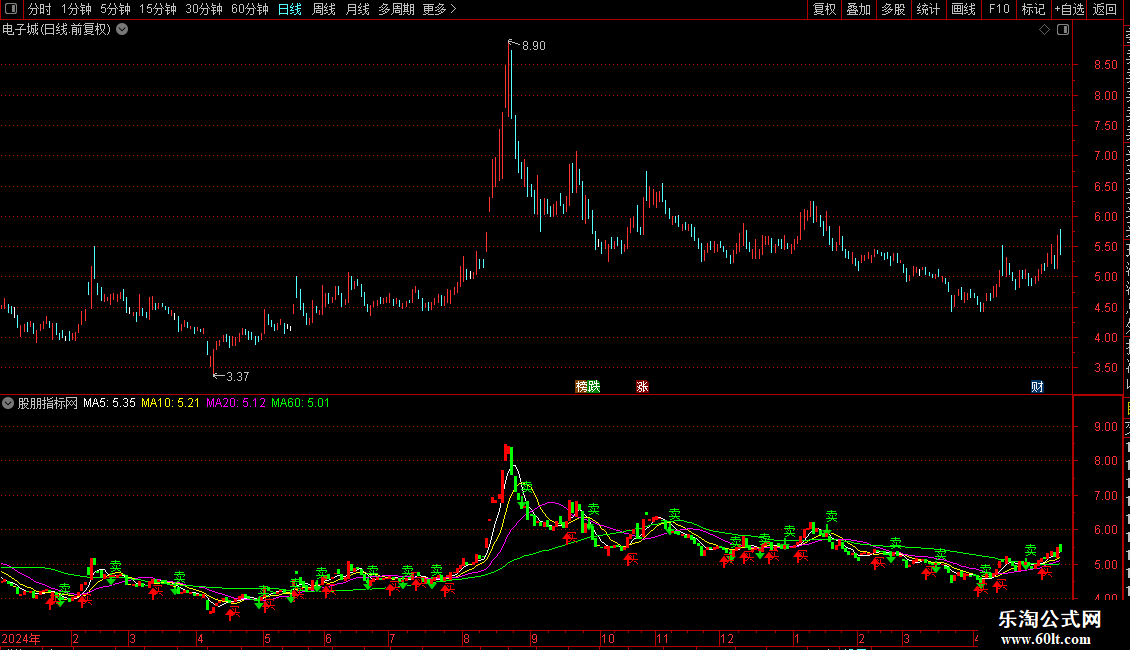1130x650 pixels.
Task: Select the 5分钟 period
Action: point(115,9)
